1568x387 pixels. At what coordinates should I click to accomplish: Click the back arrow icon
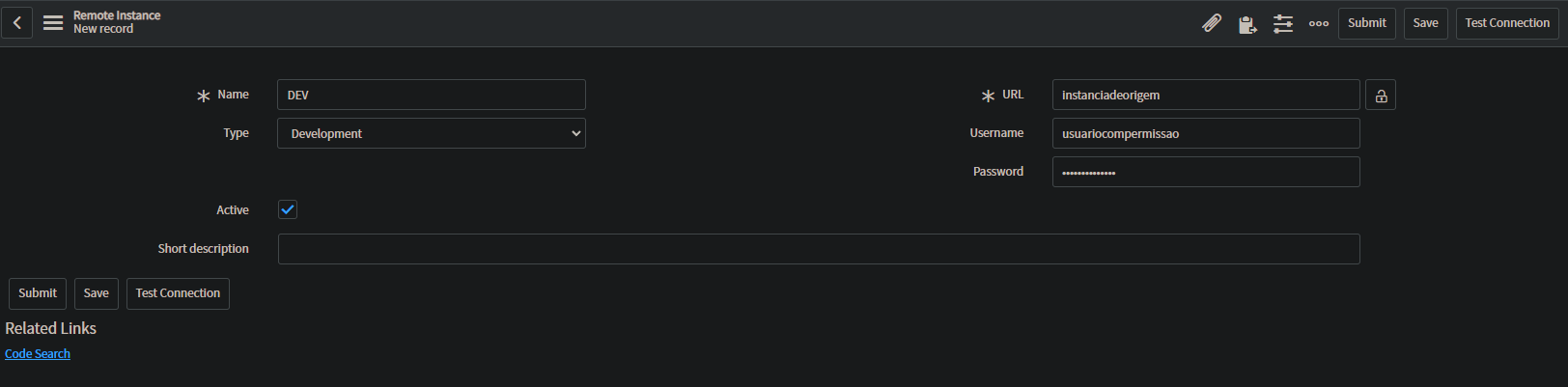[16, 23]
